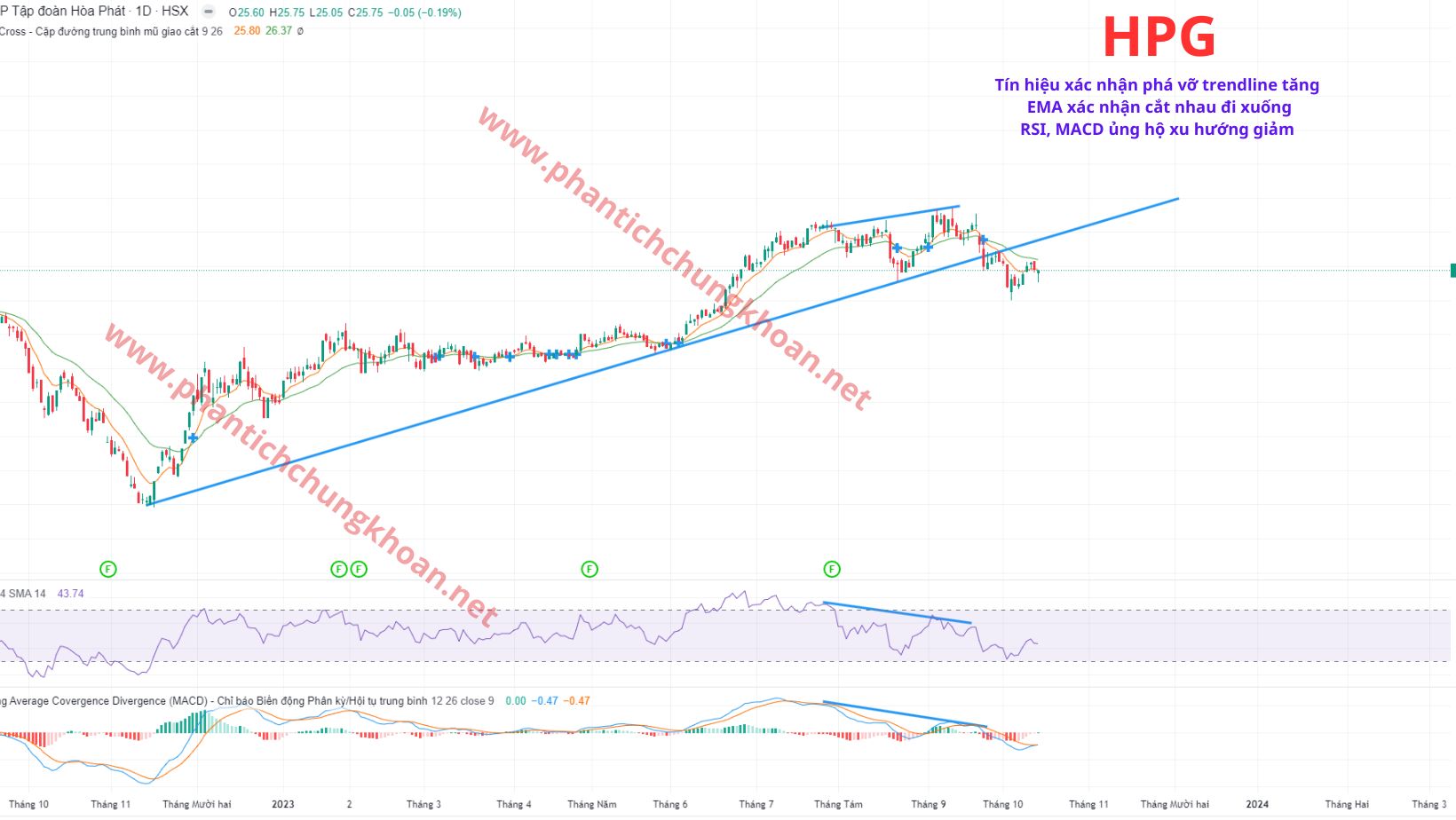Select the RSI divergence blue line
1456x820 pixels.
(897, 612)
